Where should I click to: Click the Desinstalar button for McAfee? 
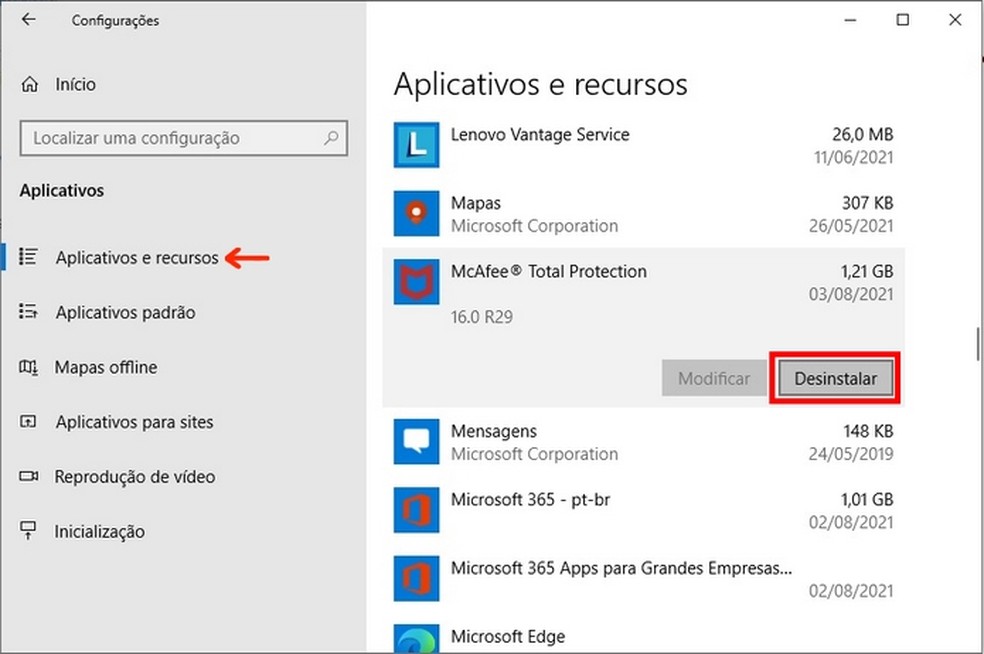835,378
